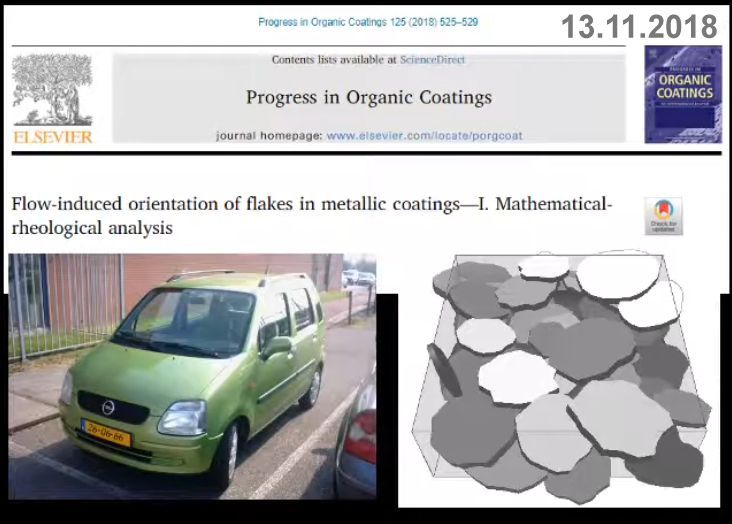Click the 'Progress in Organic Coatings' journal heading

click(369, 97)
